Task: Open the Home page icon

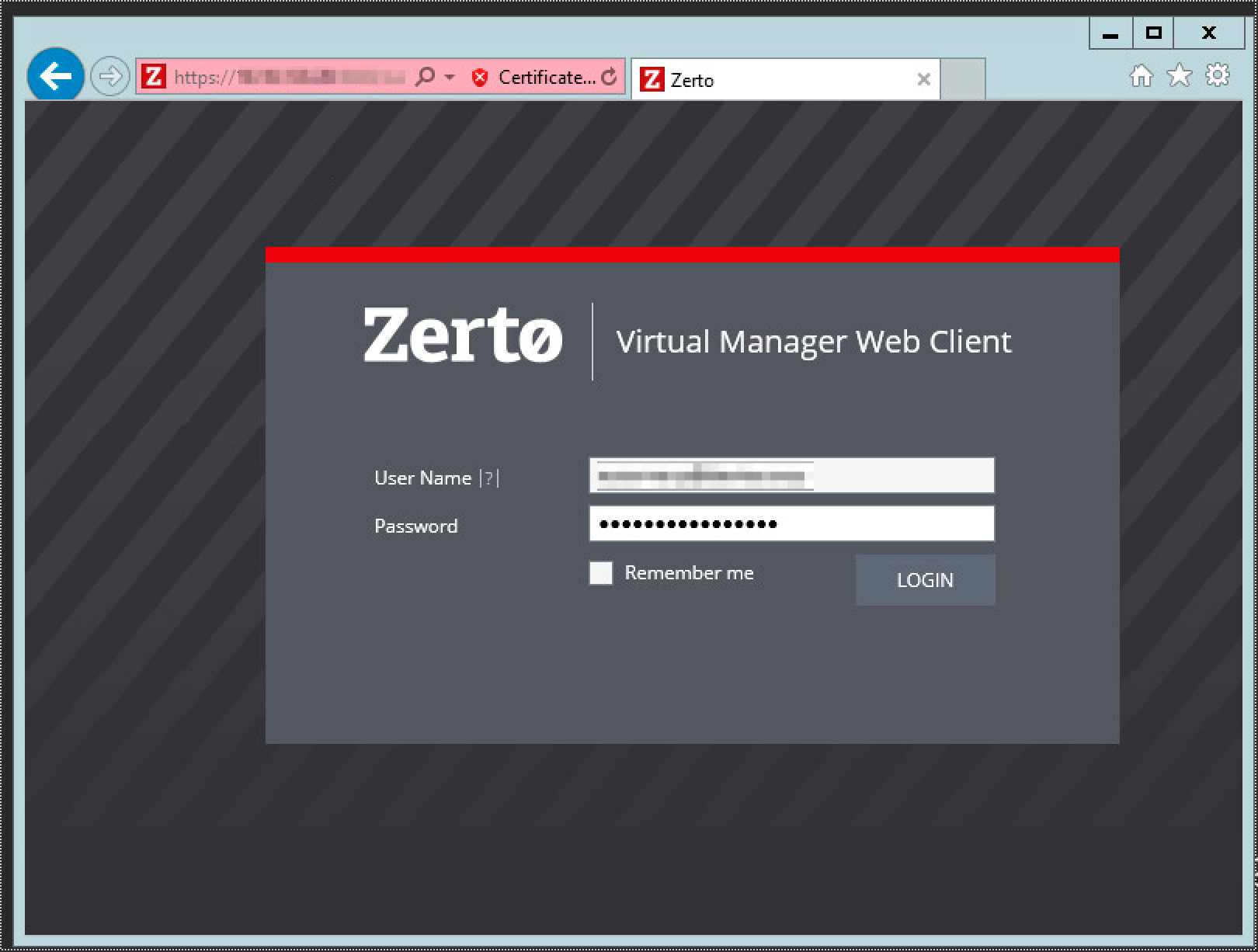Action: (x=1141, y=75)
